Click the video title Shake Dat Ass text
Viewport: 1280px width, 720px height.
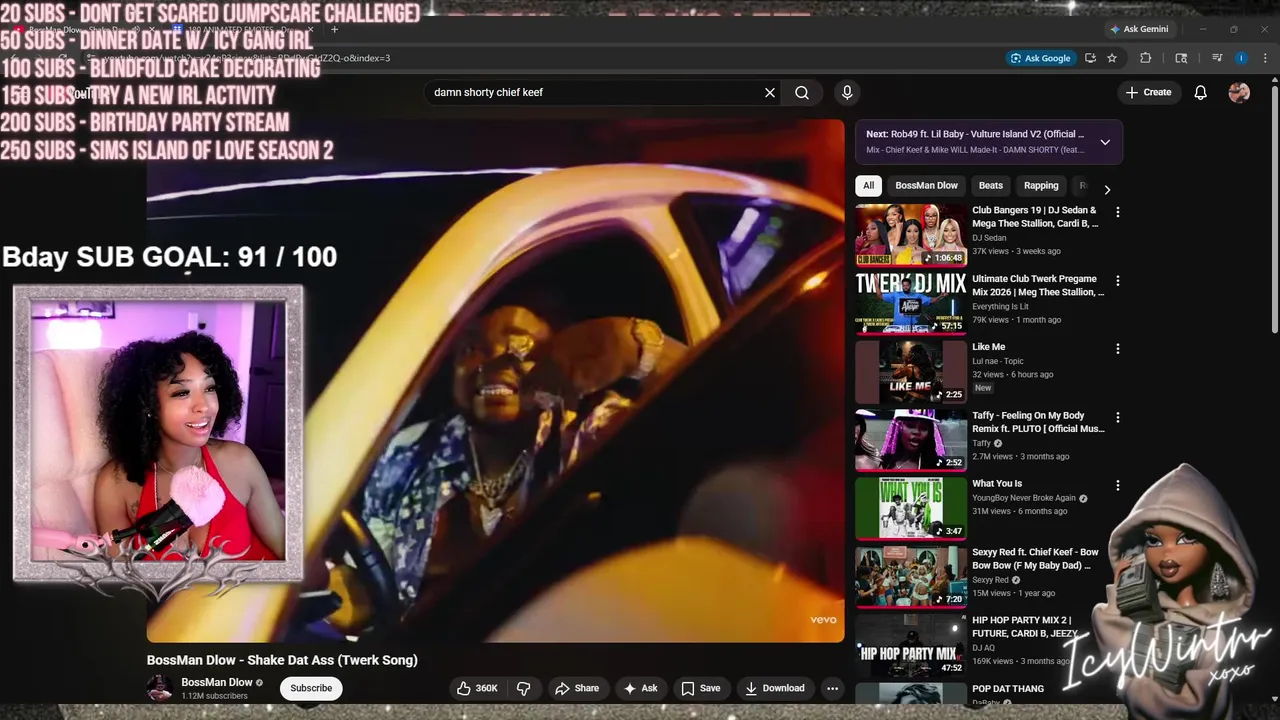[282, 660]
